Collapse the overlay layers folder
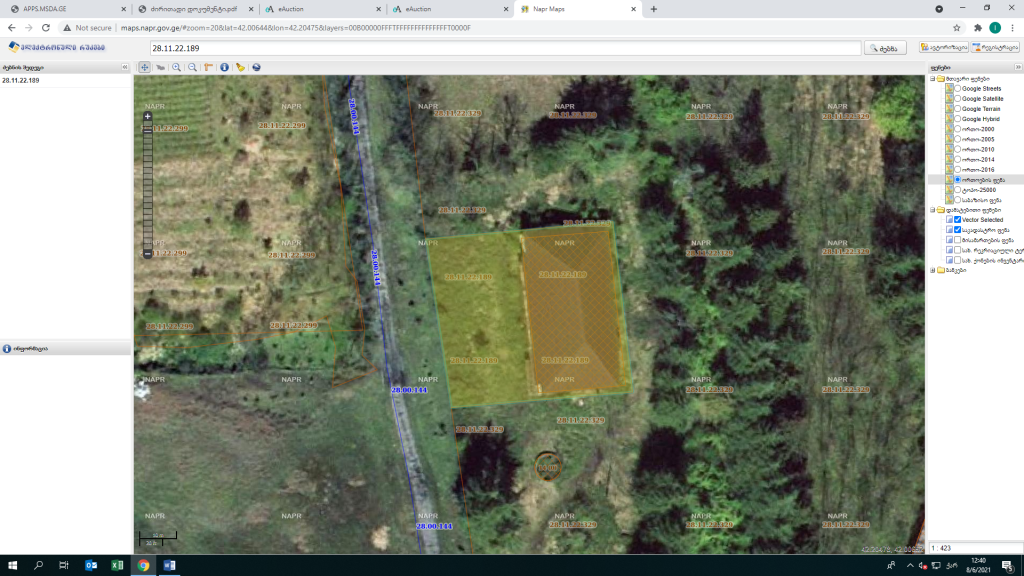Viewport: 1024px width, 576px height. 933,210
